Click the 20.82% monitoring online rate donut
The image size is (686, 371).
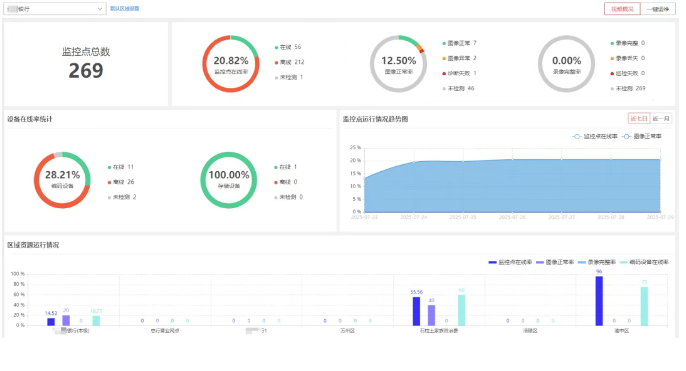231,64
